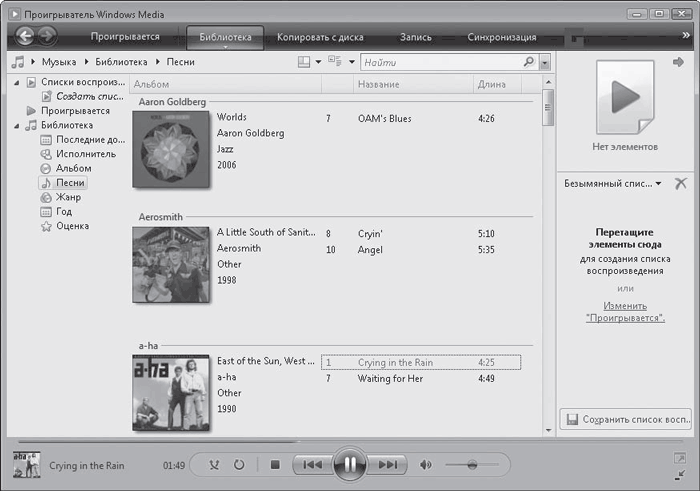This screenshot has width=700, height=491.
Task: Adjust the volume slider
Action: tap(472, 465)
